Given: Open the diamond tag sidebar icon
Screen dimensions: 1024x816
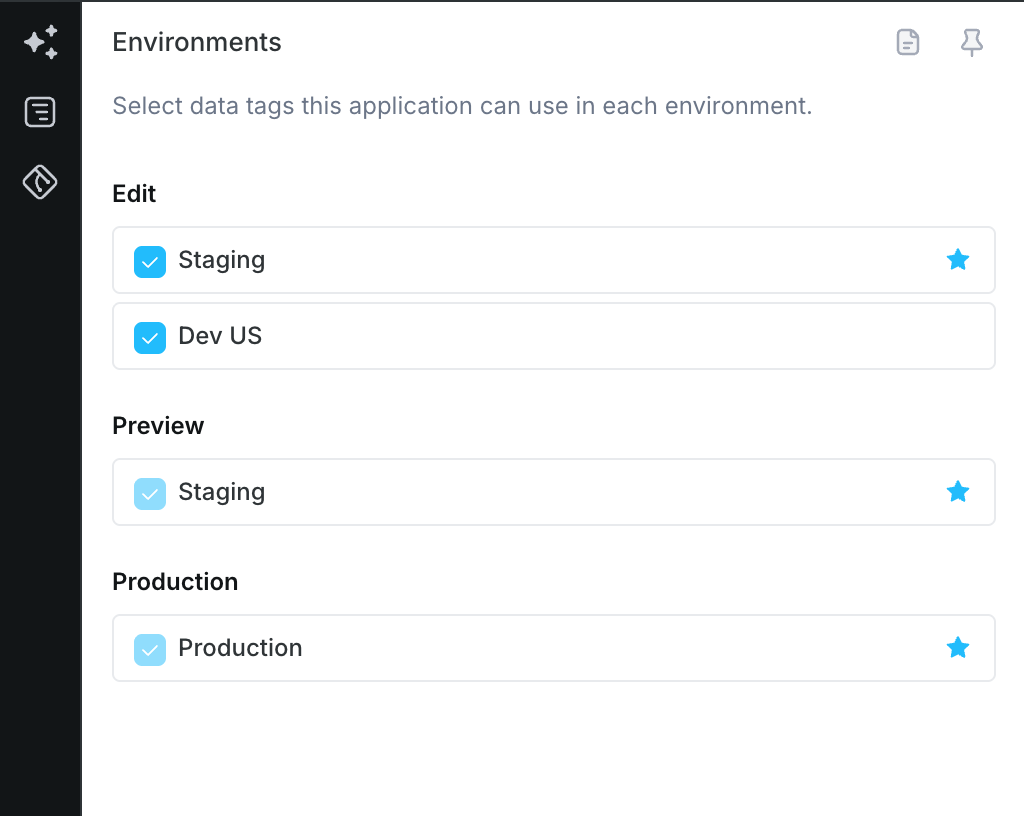Looking at the screenshot, I should point(40,182).
